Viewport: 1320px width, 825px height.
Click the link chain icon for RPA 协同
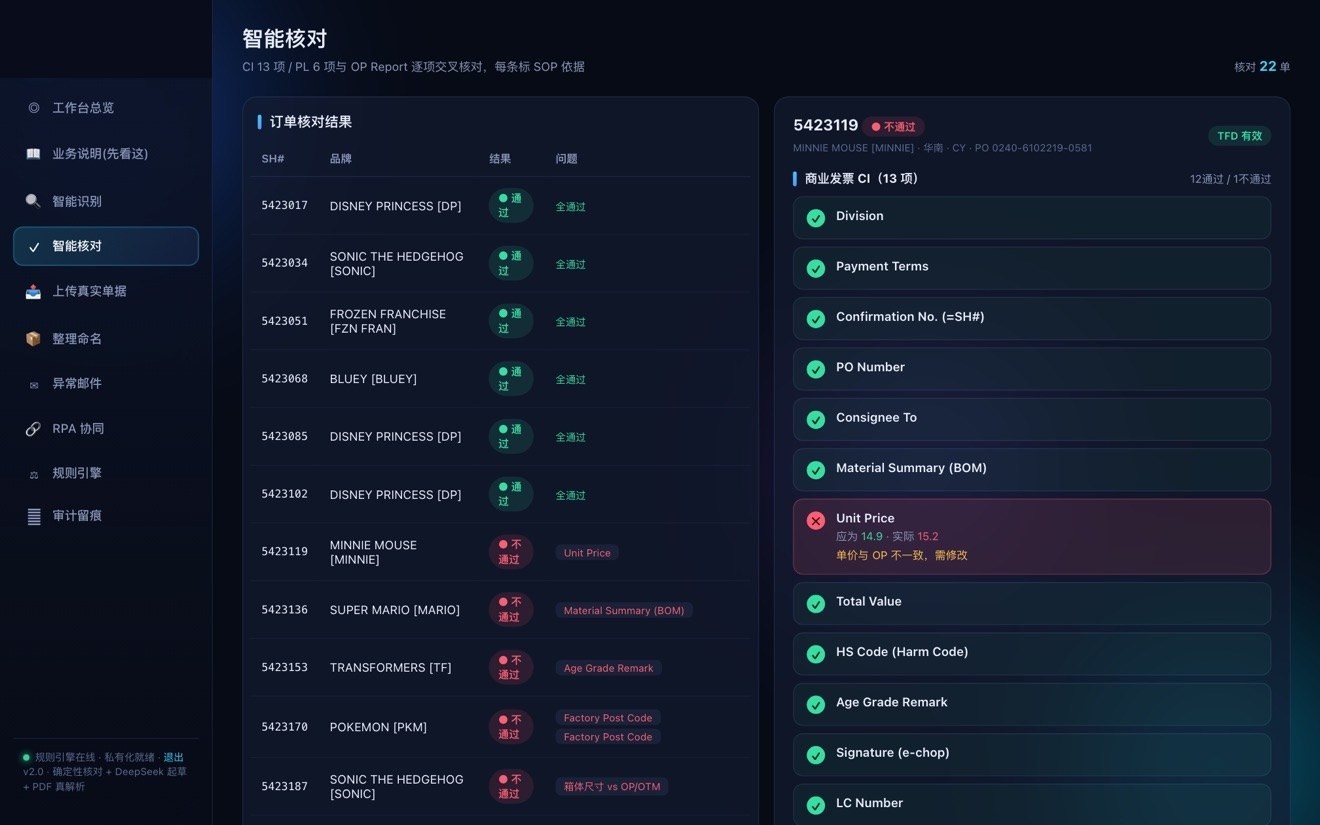[x=34, y=429]
